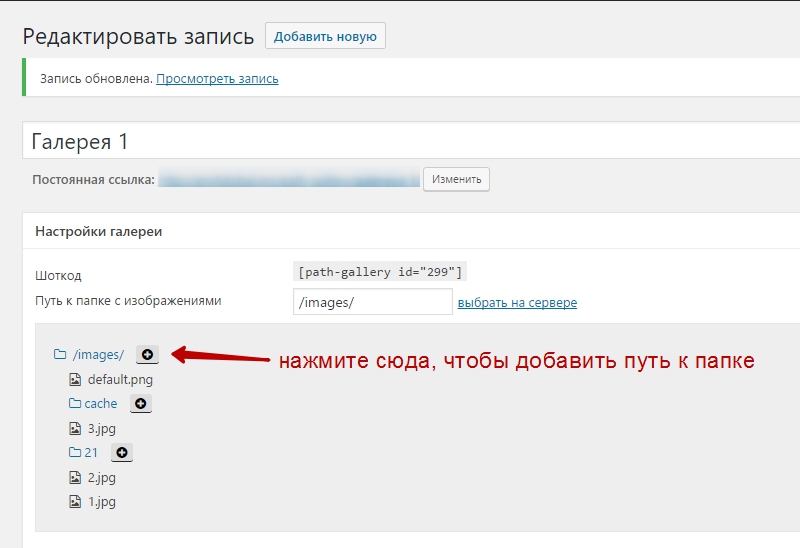Expand the /images/ folder name in tree

pyautogui.click(x=98, y=355)
